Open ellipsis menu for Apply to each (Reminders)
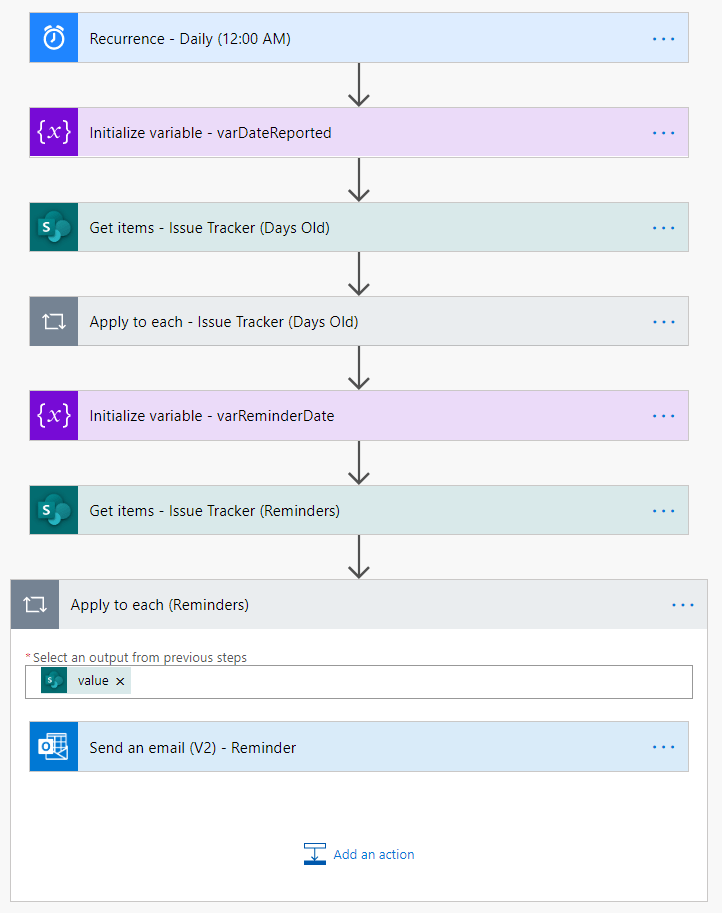Image resolution: width=722 pixels, height=913 pixels. pyautogui.click(x=683, y=605)
